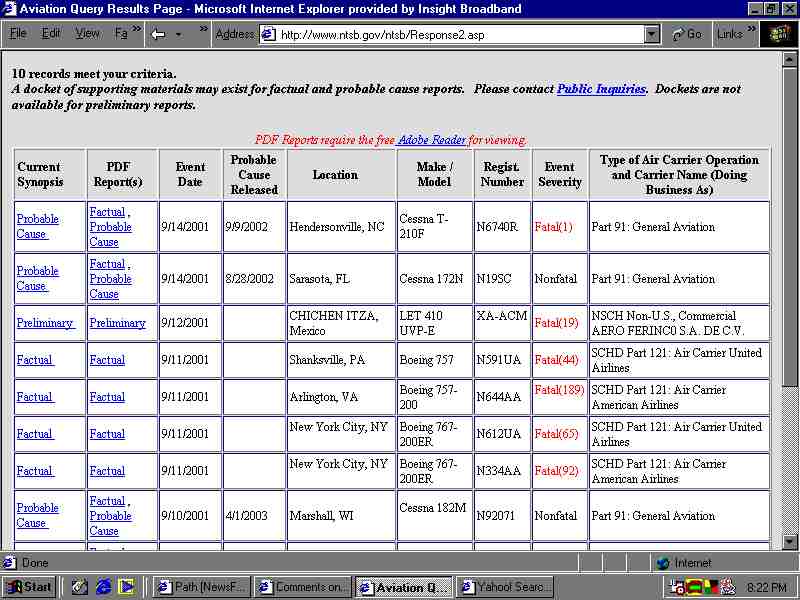Viewport: 800px width, 600px height.
Task: Click the Windows logo throbber icon
Action: 780,34
